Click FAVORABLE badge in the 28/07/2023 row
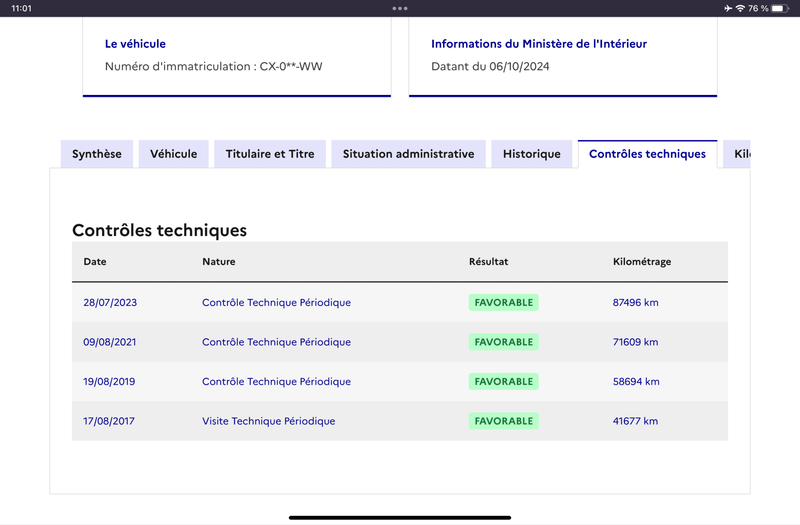This screenshot has height=525, width=800. (504, 303)
